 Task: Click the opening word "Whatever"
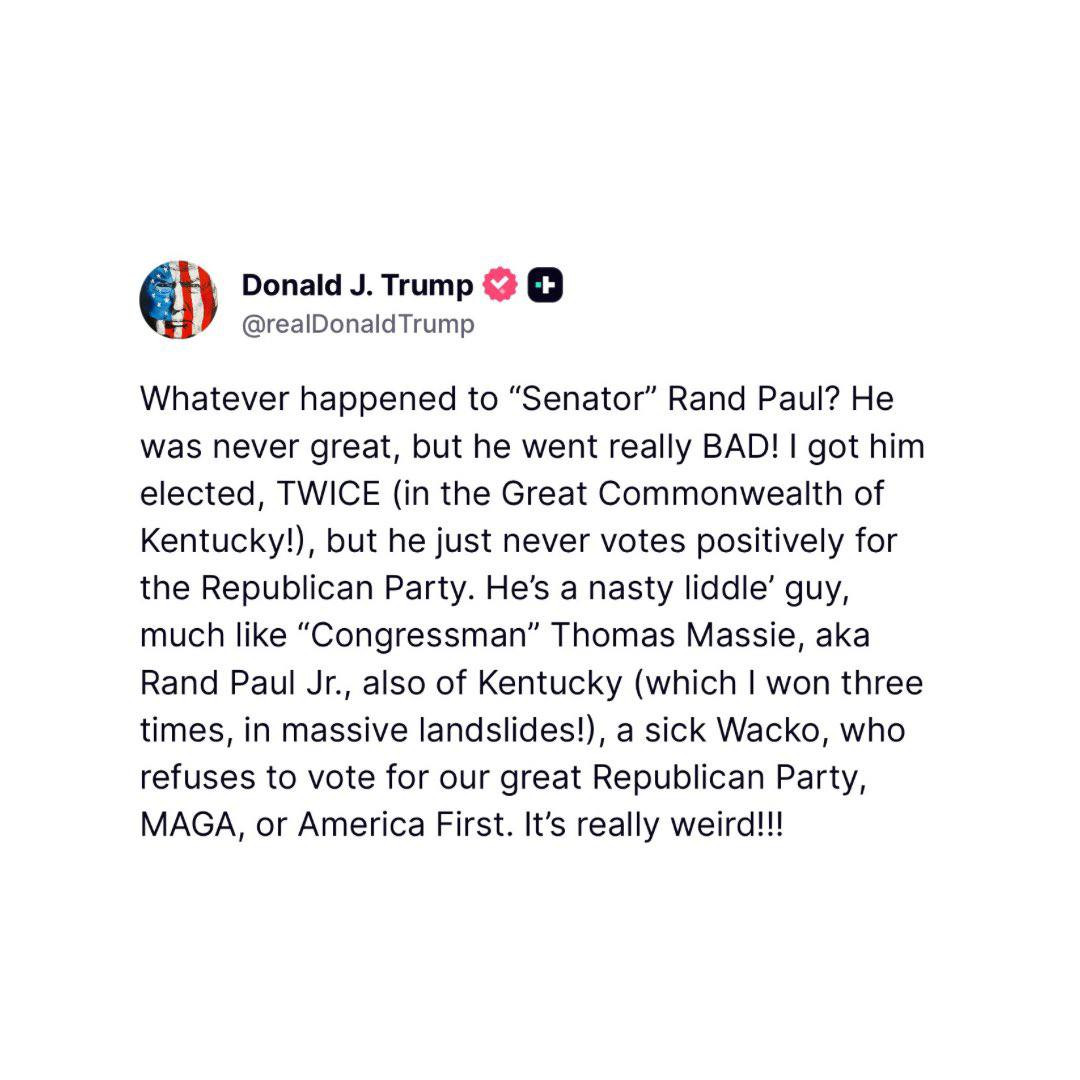(x=211, y=399)
